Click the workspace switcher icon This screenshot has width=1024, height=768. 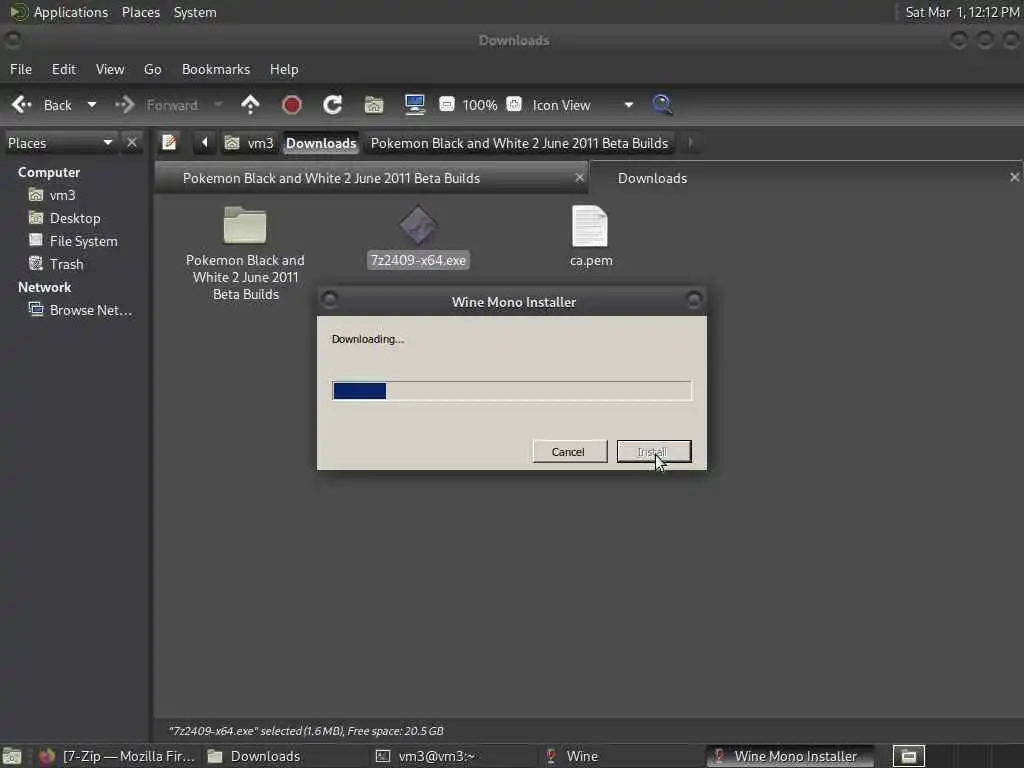point(909,756)
